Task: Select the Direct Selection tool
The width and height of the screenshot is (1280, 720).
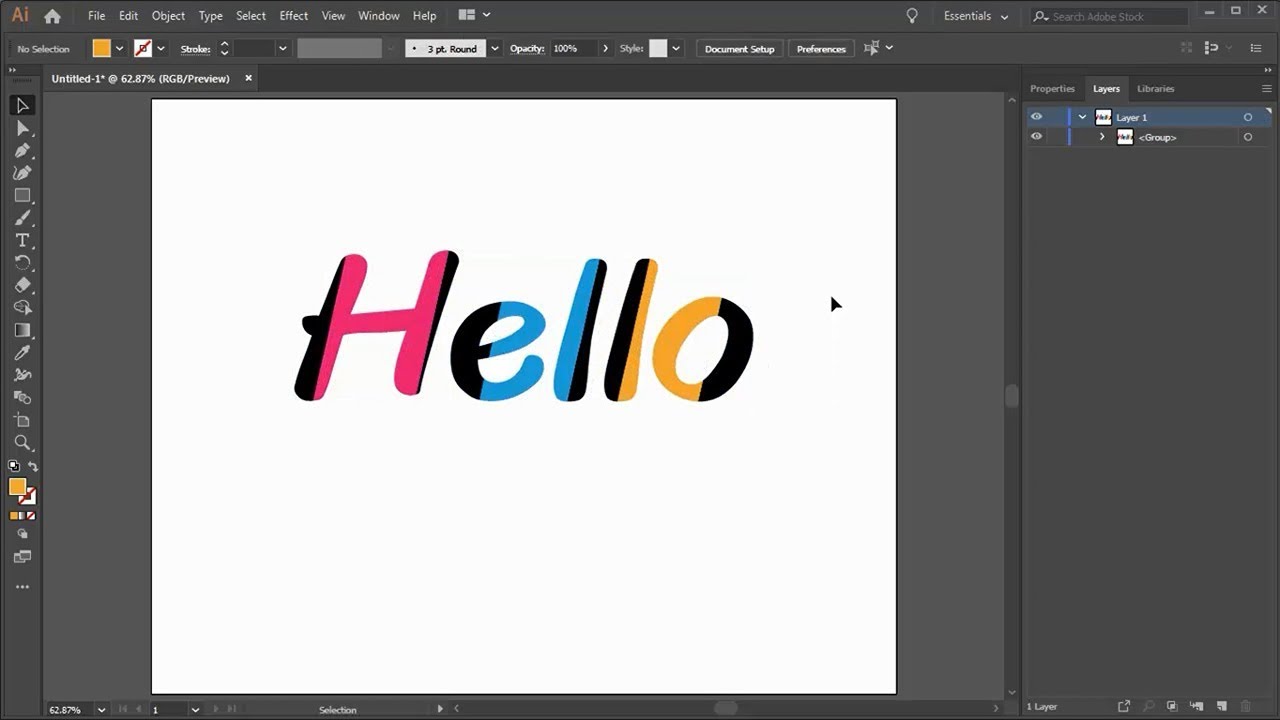Action: click(x=22, y=128)
